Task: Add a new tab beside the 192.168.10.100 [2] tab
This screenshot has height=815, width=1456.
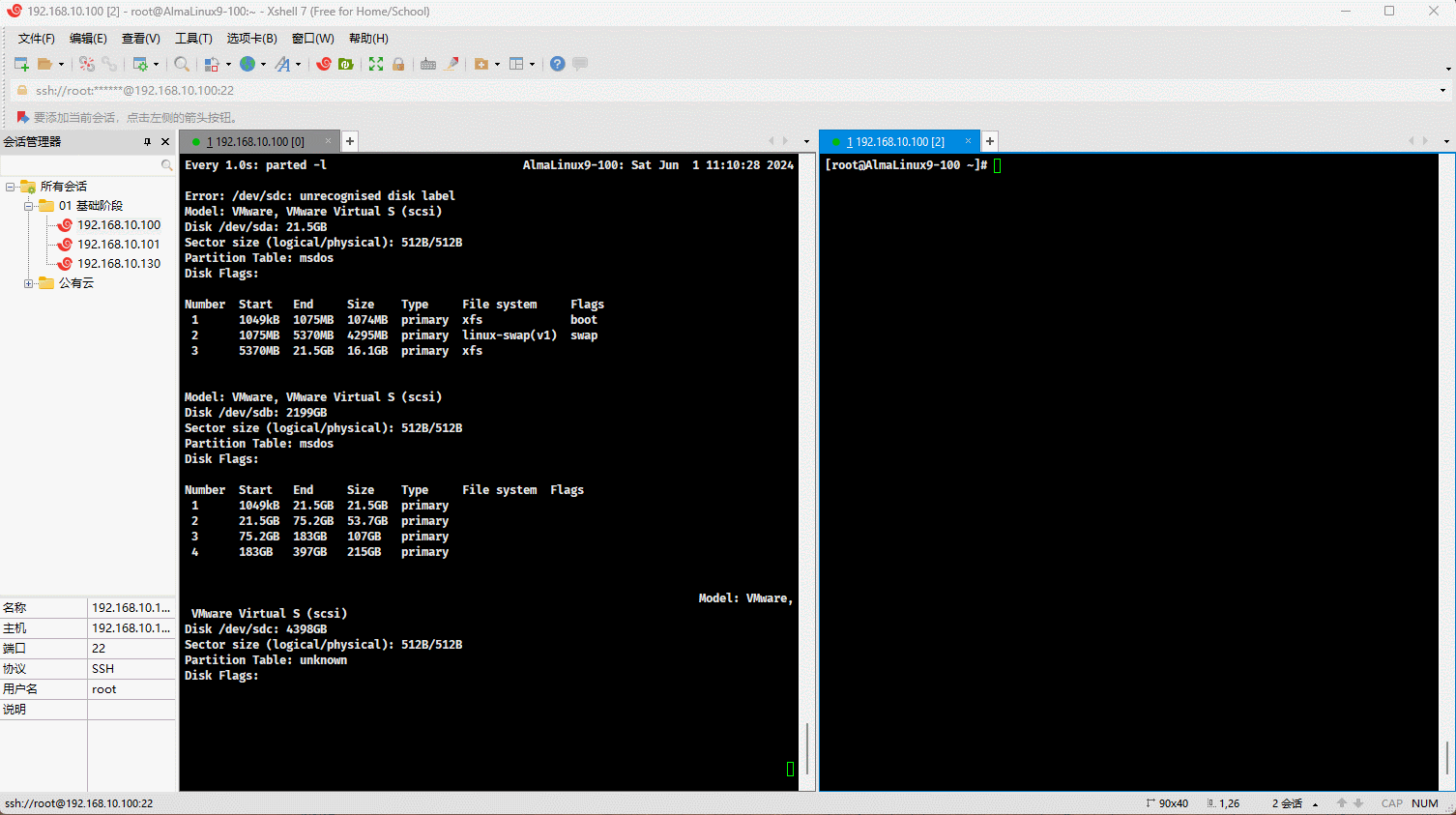Action: pyautogui.click(x=990, y=141)
